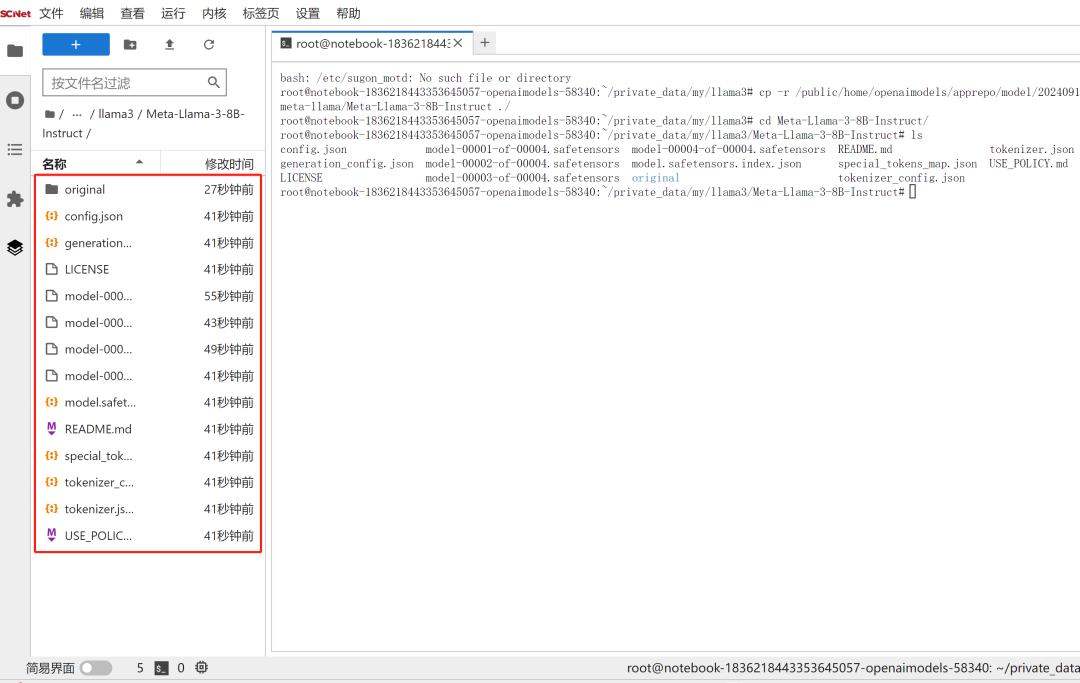Add a new tab with plus button
This screenshot has height=683, width=1080.
click(485, 42)
